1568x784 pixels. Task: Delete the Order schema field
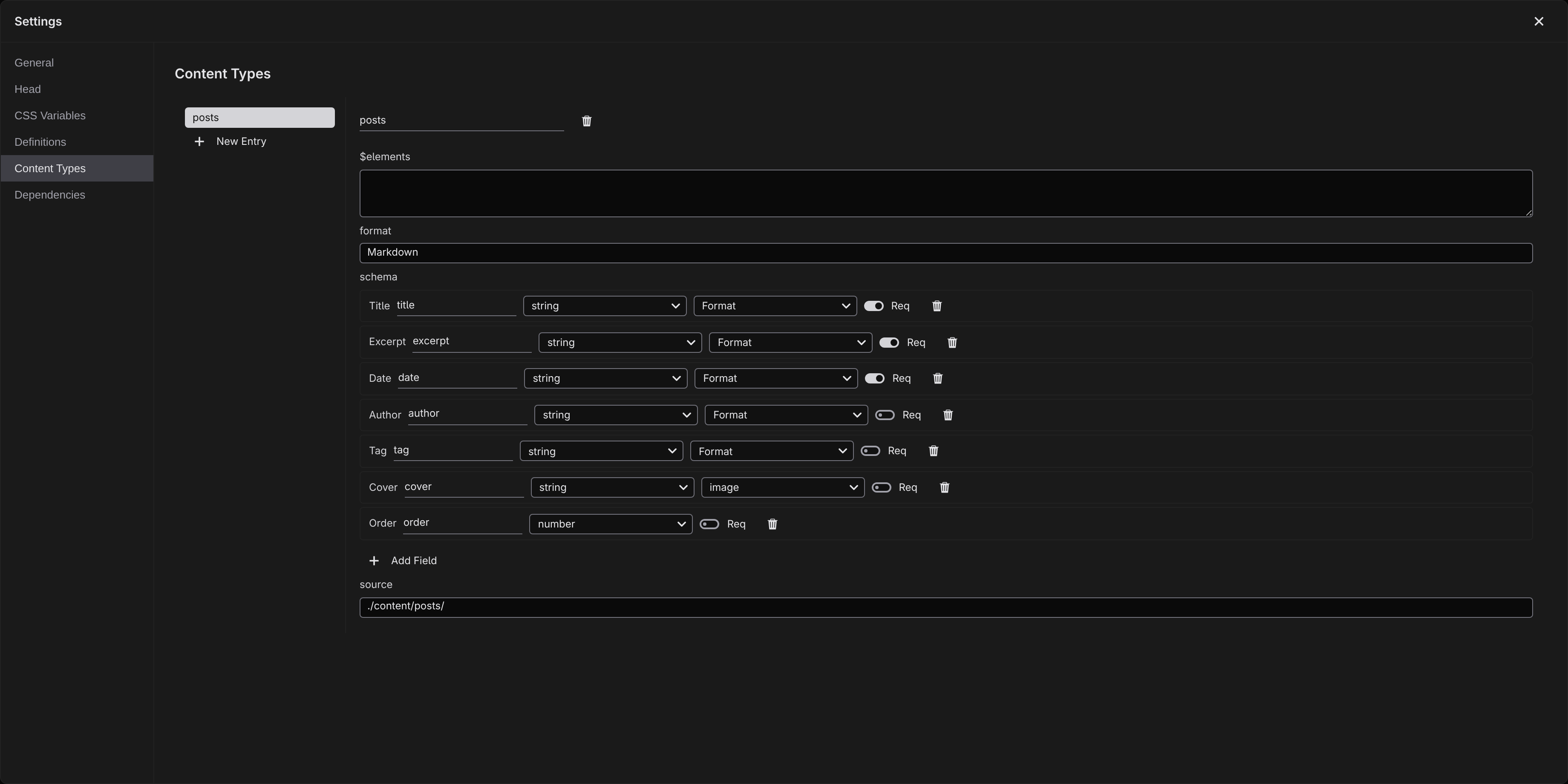click(772, 524)
